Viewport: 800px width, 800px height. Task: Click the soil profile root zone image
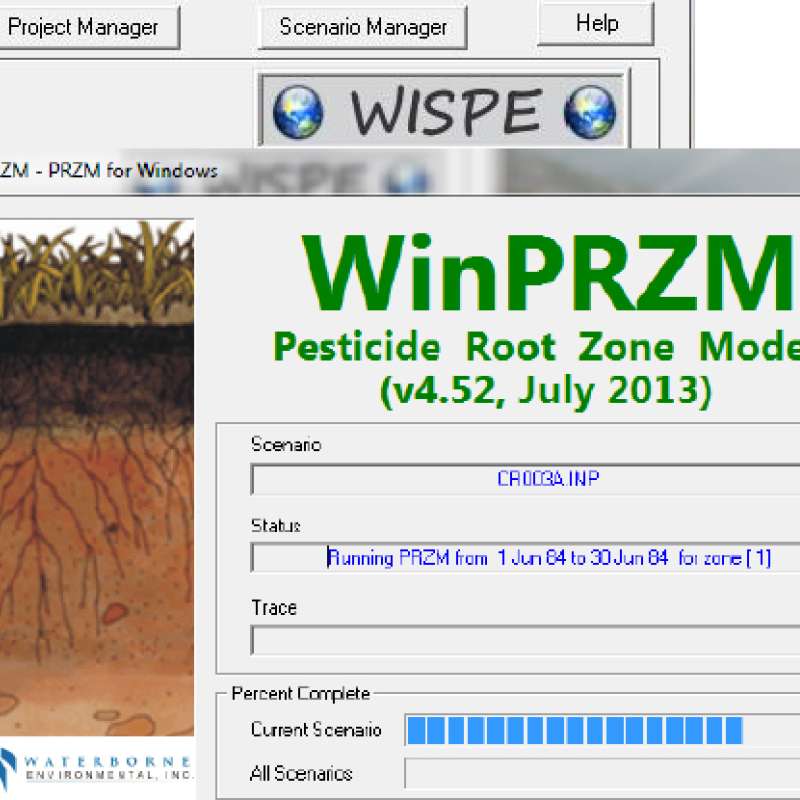tap(96, 478)
